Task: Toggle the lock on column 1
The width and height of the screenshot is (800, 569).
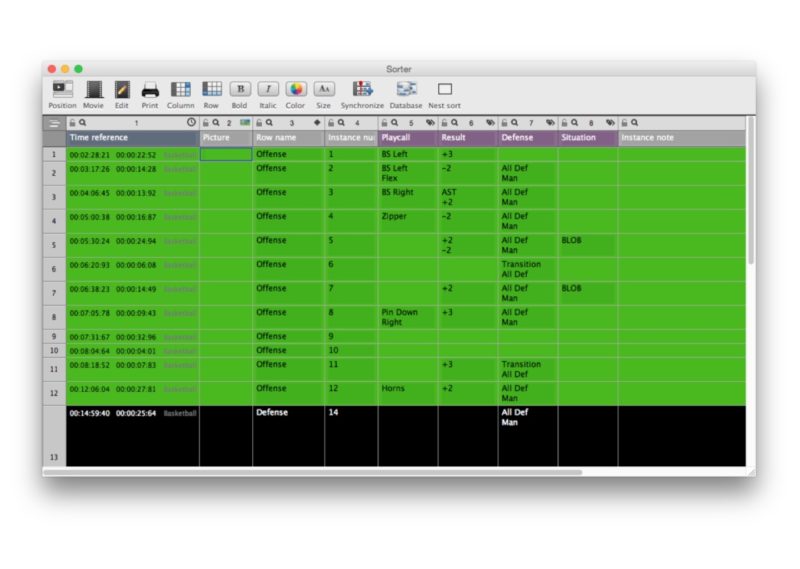Action: pos(72,122)
